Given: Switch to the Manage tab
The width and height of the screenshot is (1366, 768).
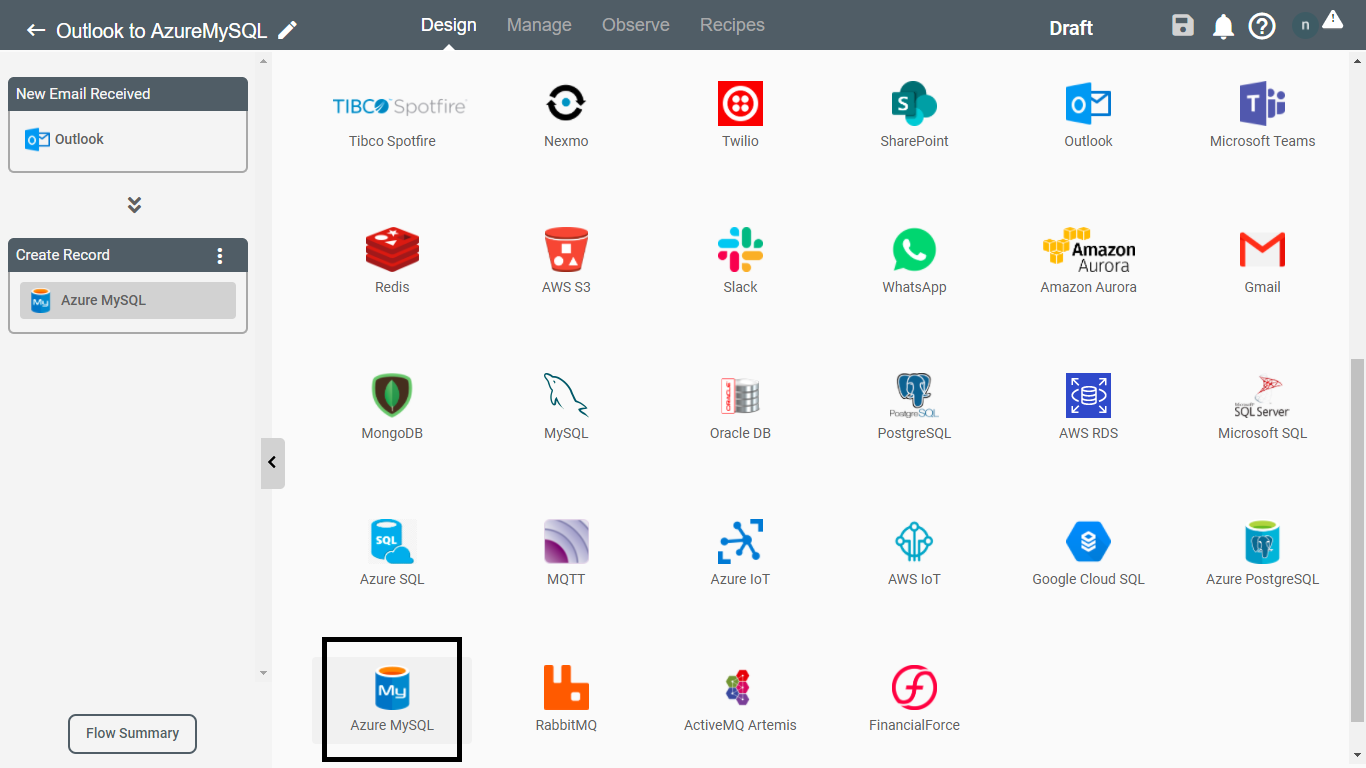Looking at the screenshot, I should tap(539, 25).
